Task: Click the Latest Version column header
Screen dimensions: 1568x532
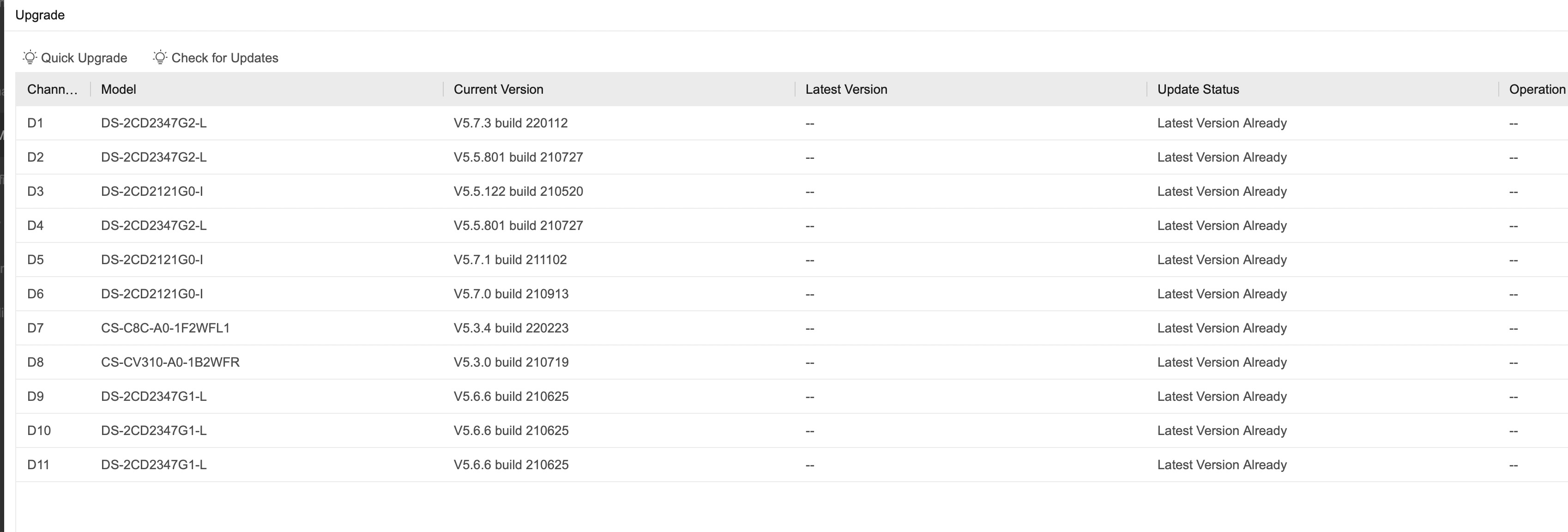Action: (846, 90)
